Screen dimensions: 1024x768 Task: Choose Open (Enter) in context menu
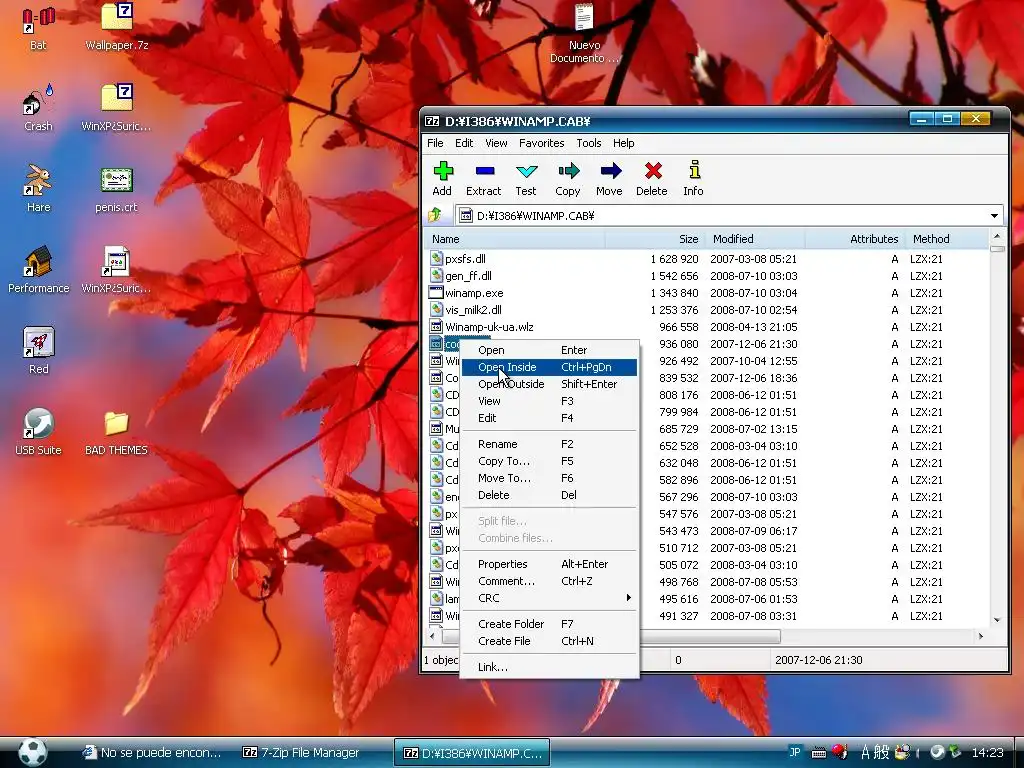point(549,350)
